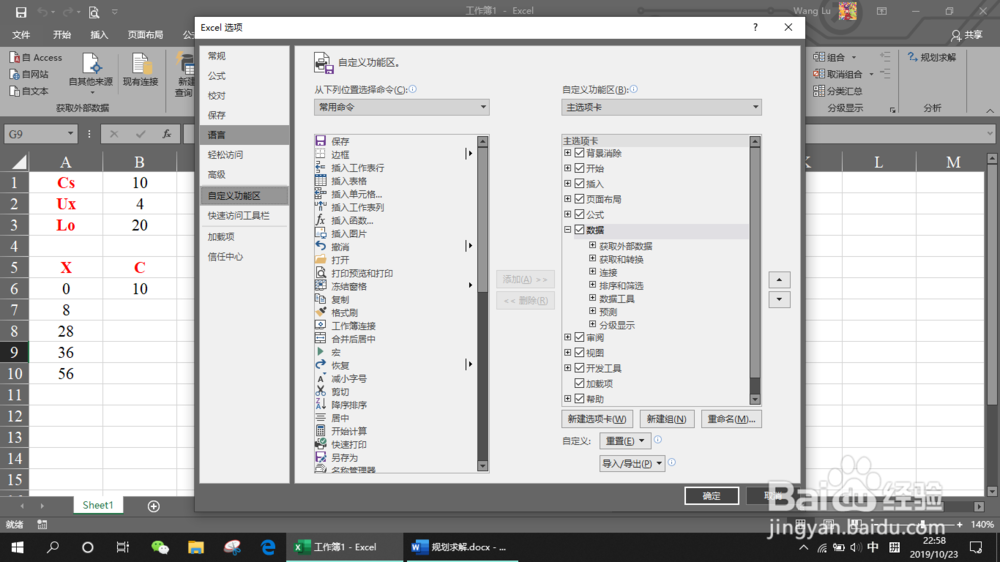The width and height of the screenshot is (1000, 562).
Task: Toggle the 审阅 tab checkbox
Action: coord(579,337)
